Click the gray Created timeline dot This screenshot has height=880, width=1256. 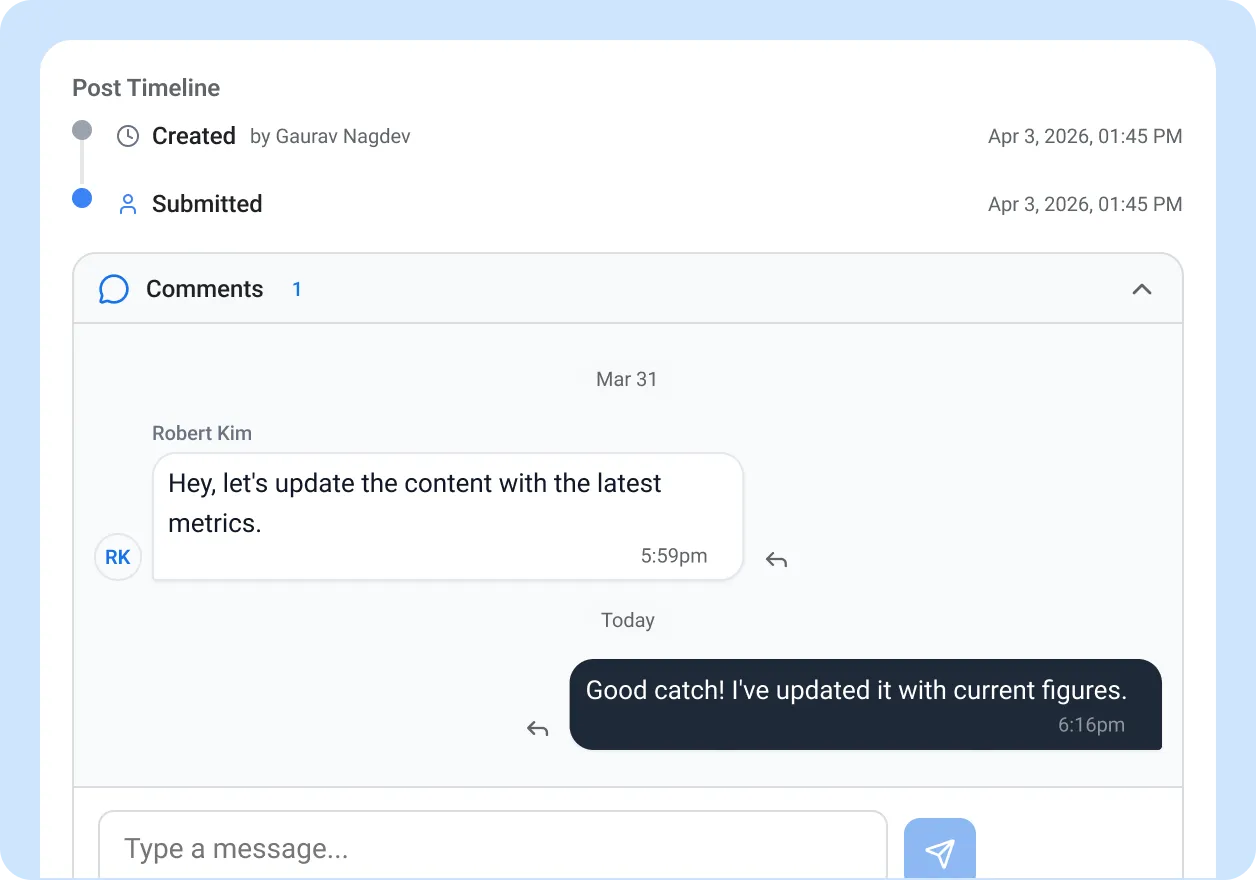82,130
